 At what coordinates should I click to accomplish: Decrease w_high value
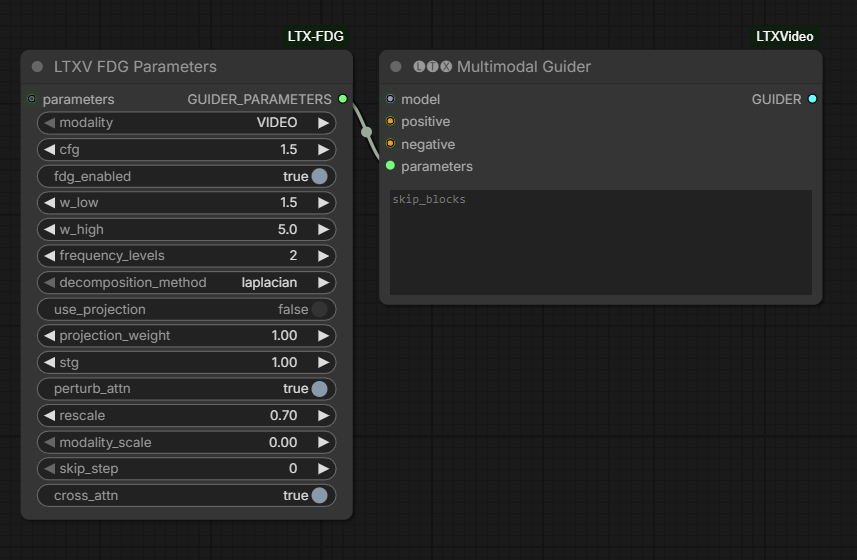[x=50, y=229]
